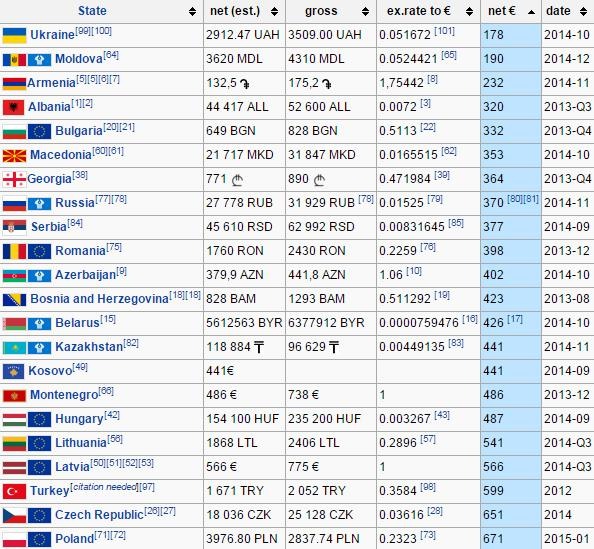Click the Kazakhstan tenge currency symbol in net column

click(x=259, y=347)
